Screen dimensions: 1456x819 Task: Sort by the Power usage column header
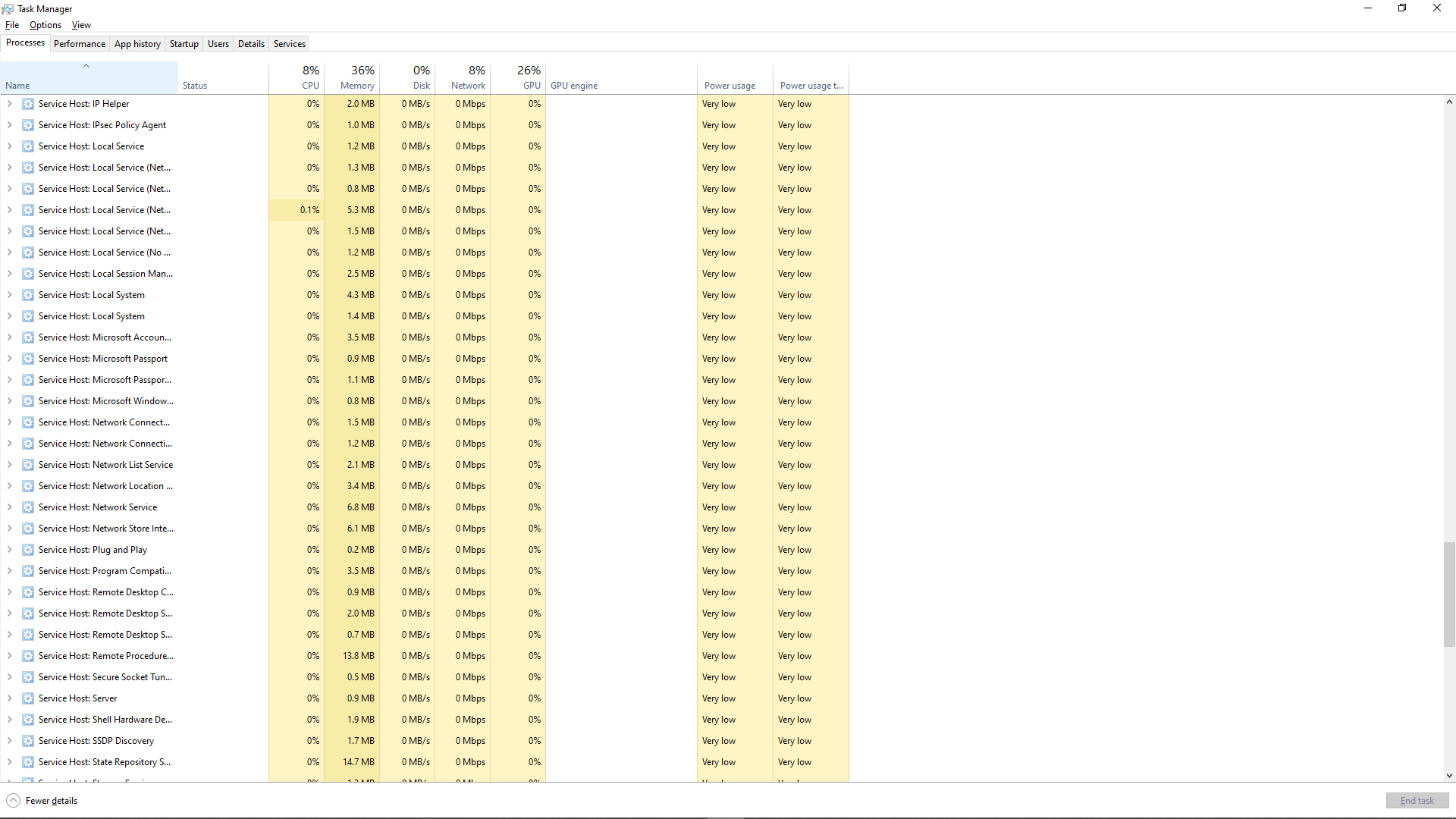(x=735, y=77)
